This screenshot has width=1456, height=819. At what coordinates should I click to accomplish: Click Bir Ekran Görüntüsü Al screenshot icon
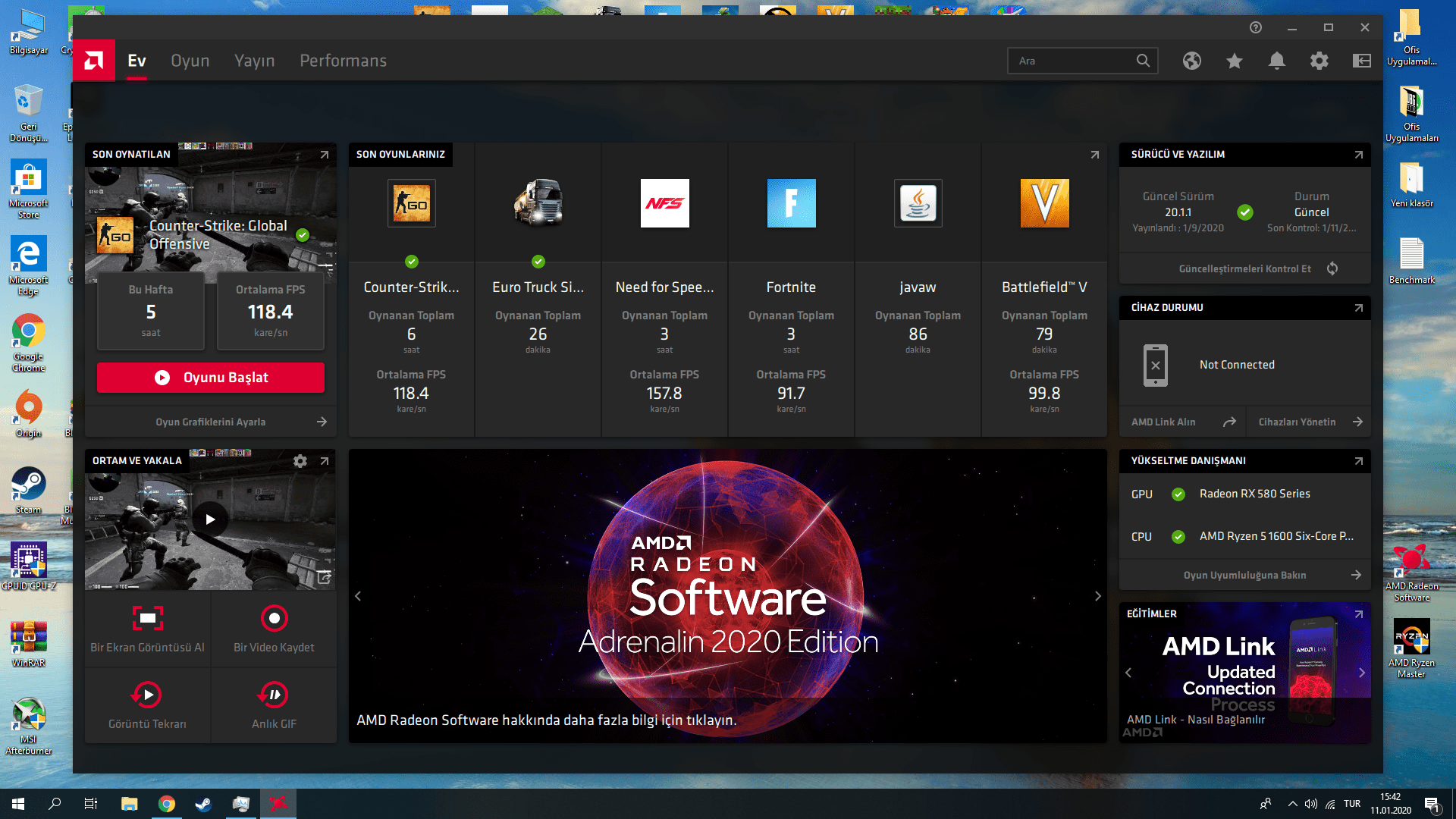148,619
